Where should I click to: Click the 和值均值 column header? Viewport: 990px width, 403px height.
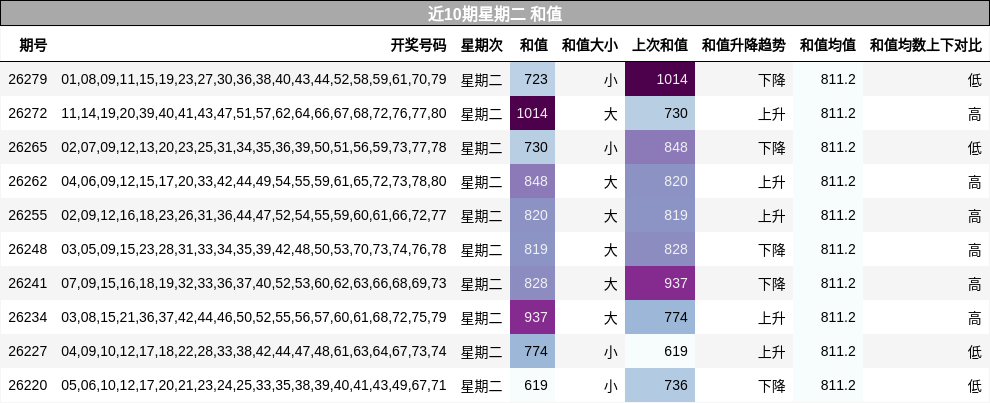point(828,45)
